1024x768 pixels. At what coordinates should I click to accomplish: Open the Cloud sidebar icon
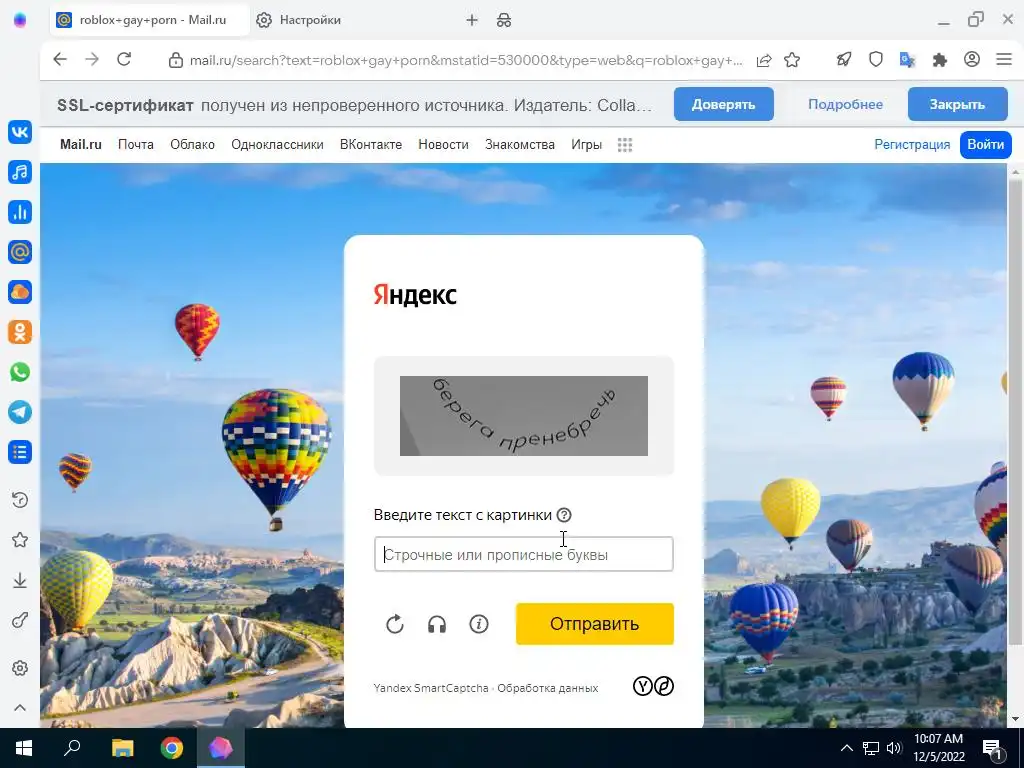[20, 292]
